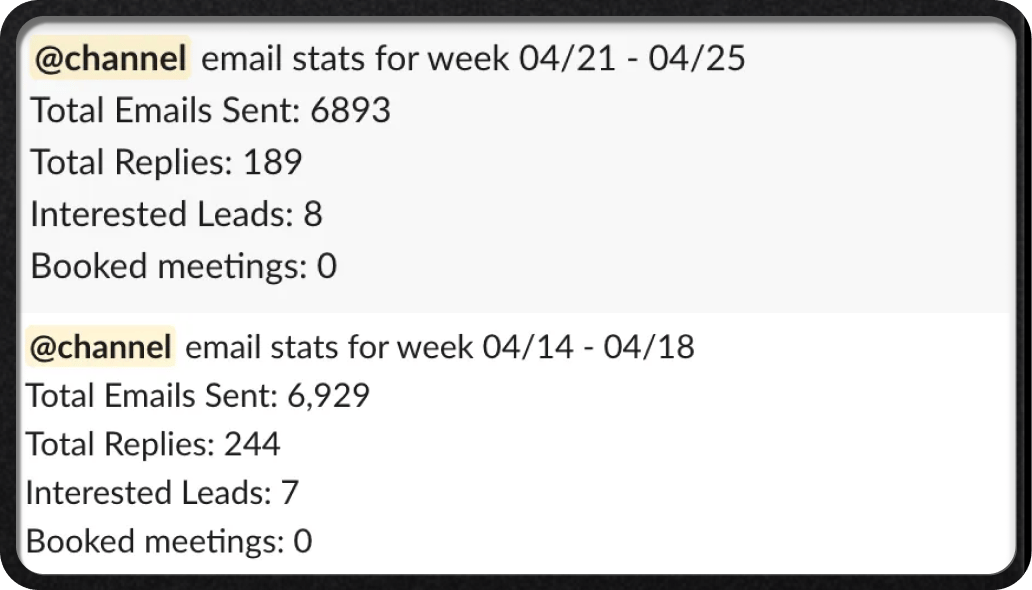Click the number 6,929 in second message
The image size is (1032, 590).
click(x=328, y=396)
